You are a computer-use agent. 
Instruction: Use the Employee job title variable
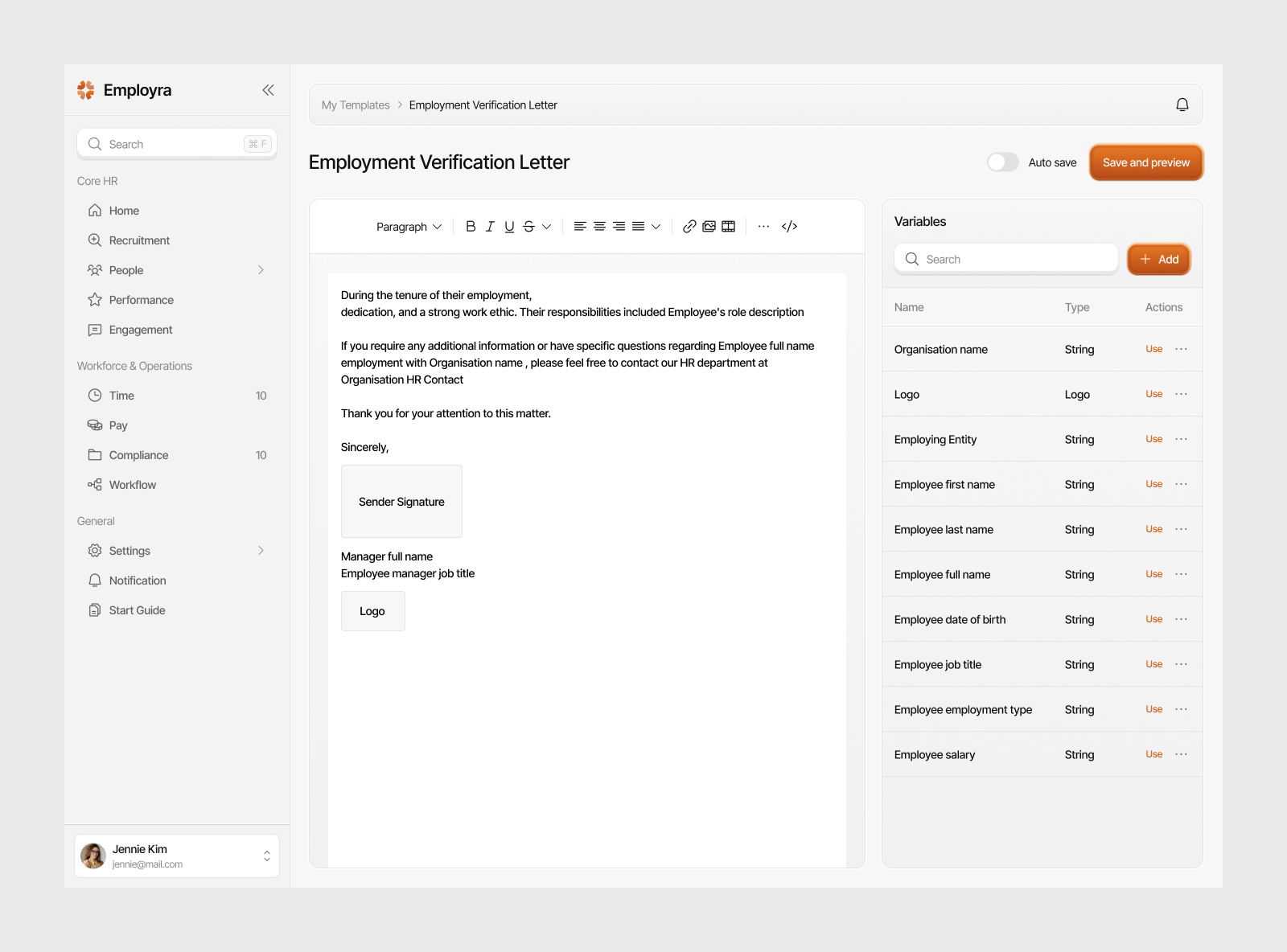click(x=1154, y=664)
